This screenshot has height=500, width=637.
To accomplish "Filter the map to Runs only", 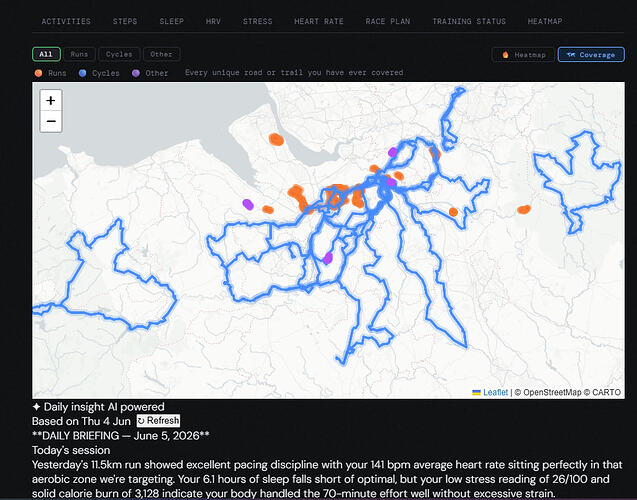I will tap(79, 54).
